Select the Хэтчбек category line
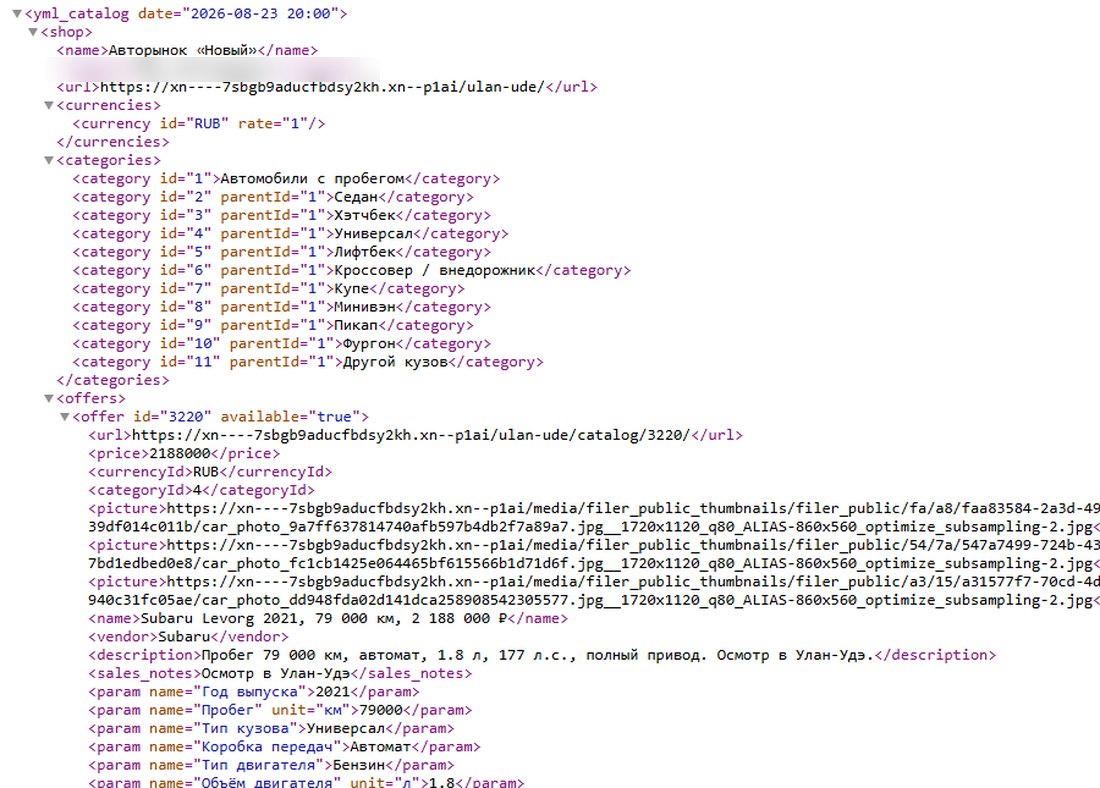1100x788 pixels. pyautogui.click(x=282, y=215)
